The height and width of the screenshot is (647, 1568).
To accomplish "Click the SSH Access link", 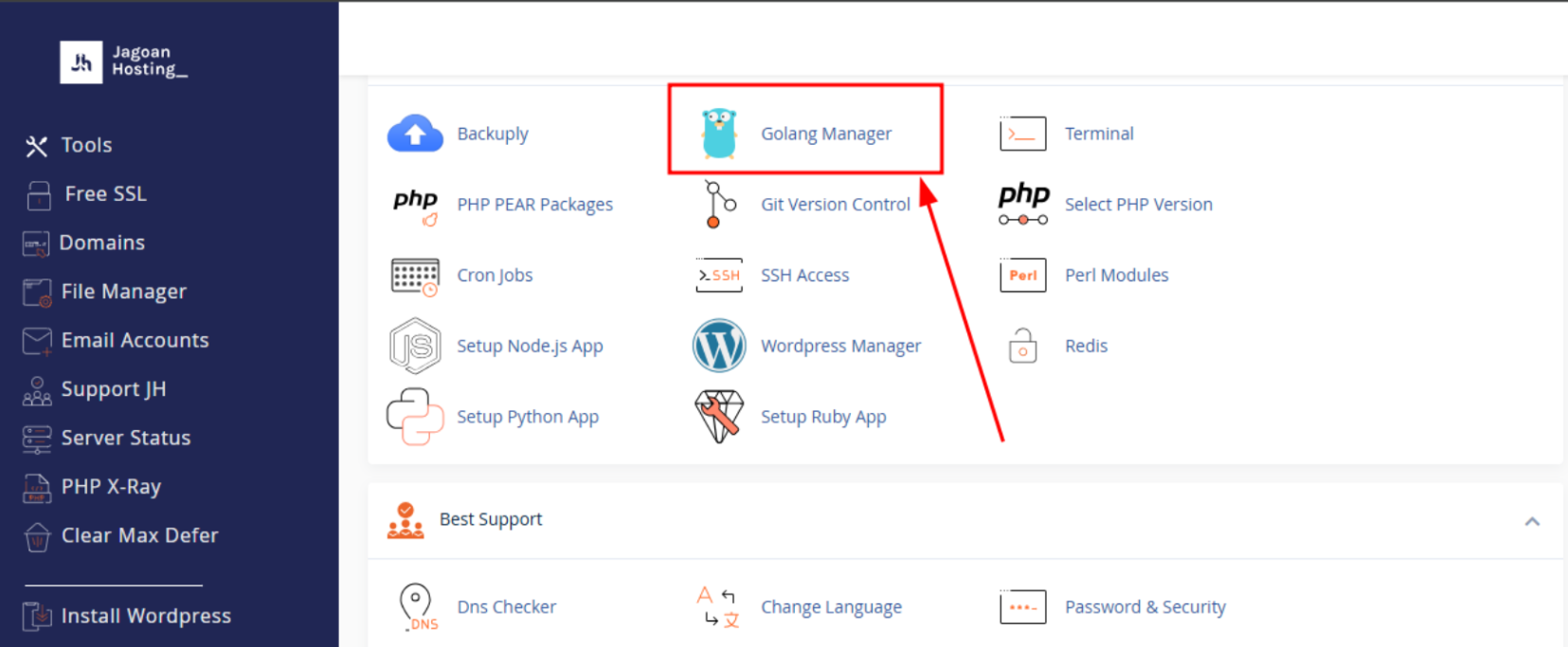I will [804, 276].
